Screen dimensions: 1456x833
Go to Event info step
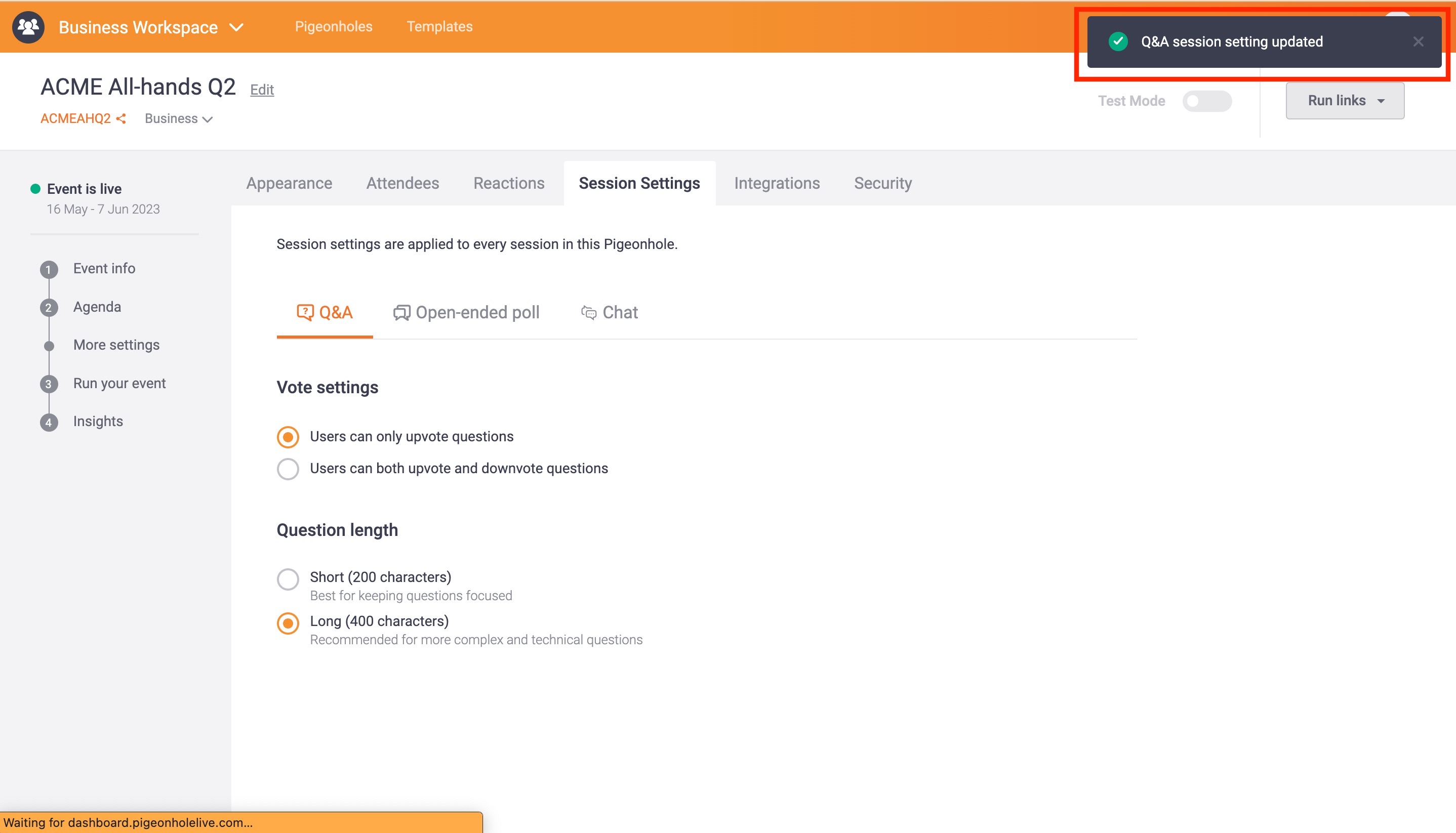[x=104, y=268]
